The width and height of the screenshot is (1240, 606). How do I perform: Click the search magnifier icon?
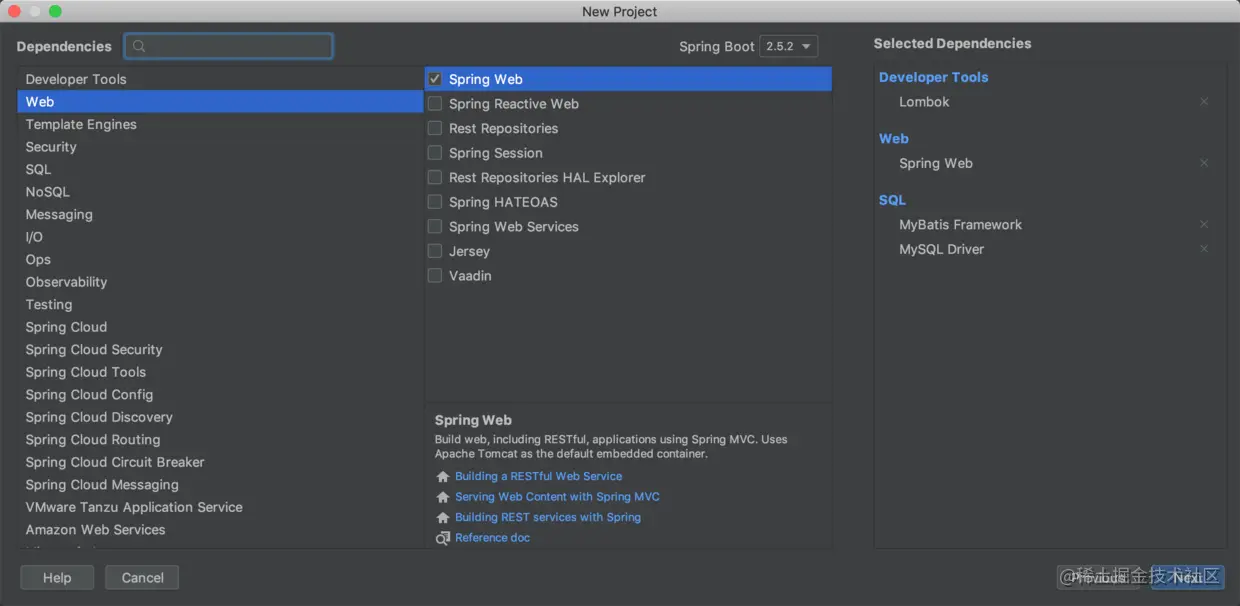click(x=139, y=46)
